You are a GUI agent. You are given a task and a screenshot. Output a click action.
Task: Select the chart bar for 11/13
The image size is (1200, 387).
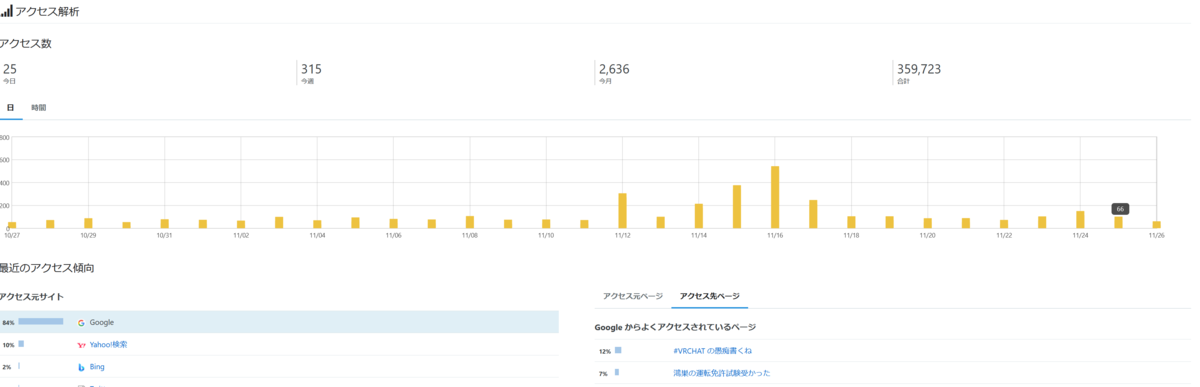coord(660,222)
